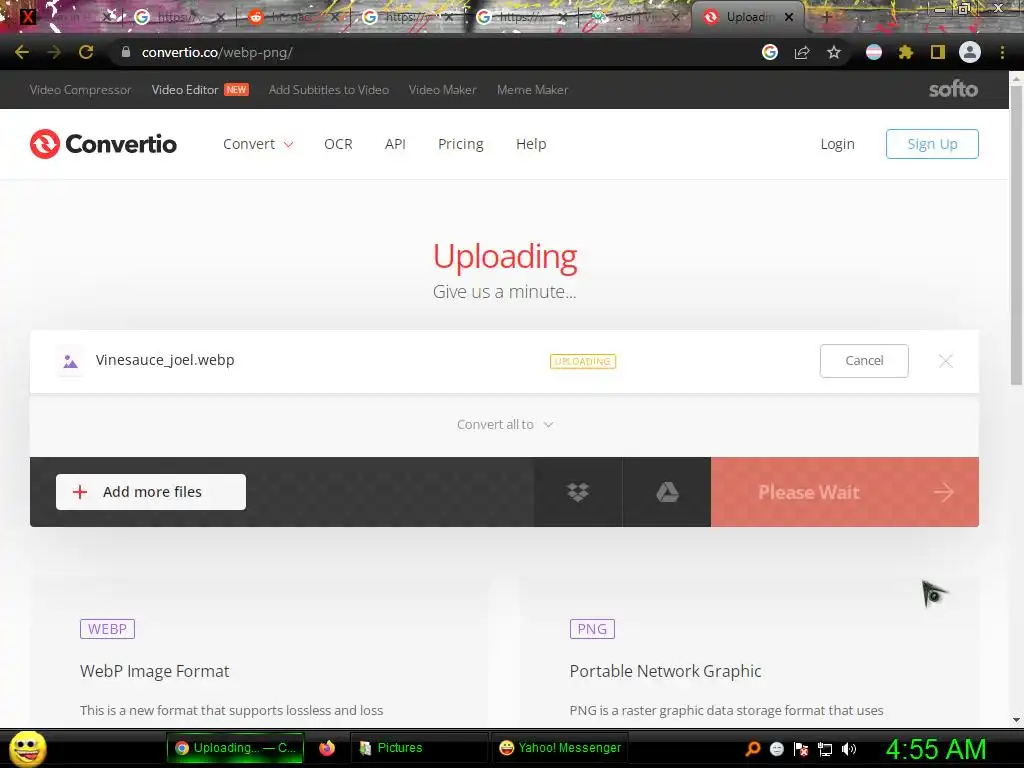Open the volume speaker tray icon
The width and height of the screenshot is (1024, 768).
pyautogui.click(x=849, y=748)
